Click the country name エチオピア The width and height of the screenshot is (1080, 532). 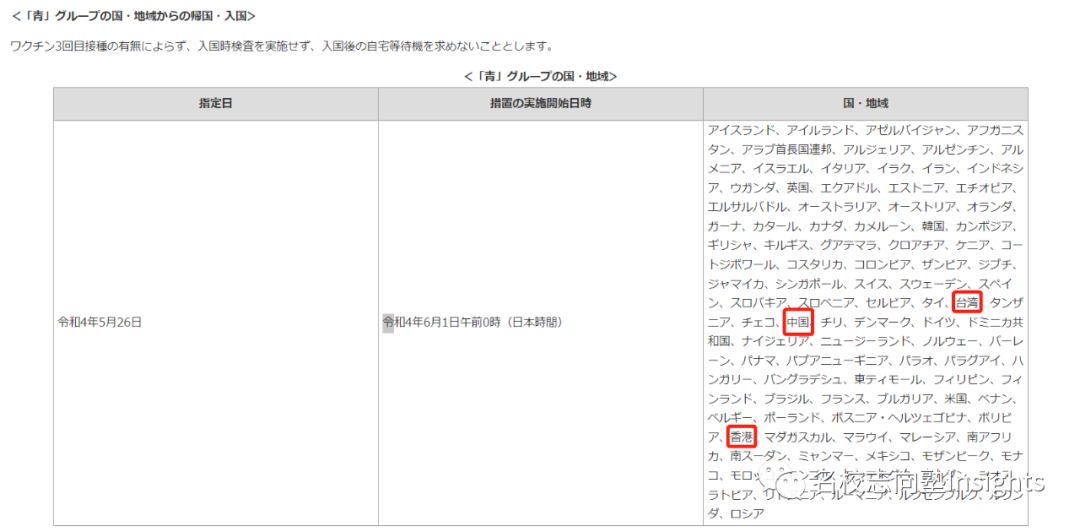coord(985,187)
